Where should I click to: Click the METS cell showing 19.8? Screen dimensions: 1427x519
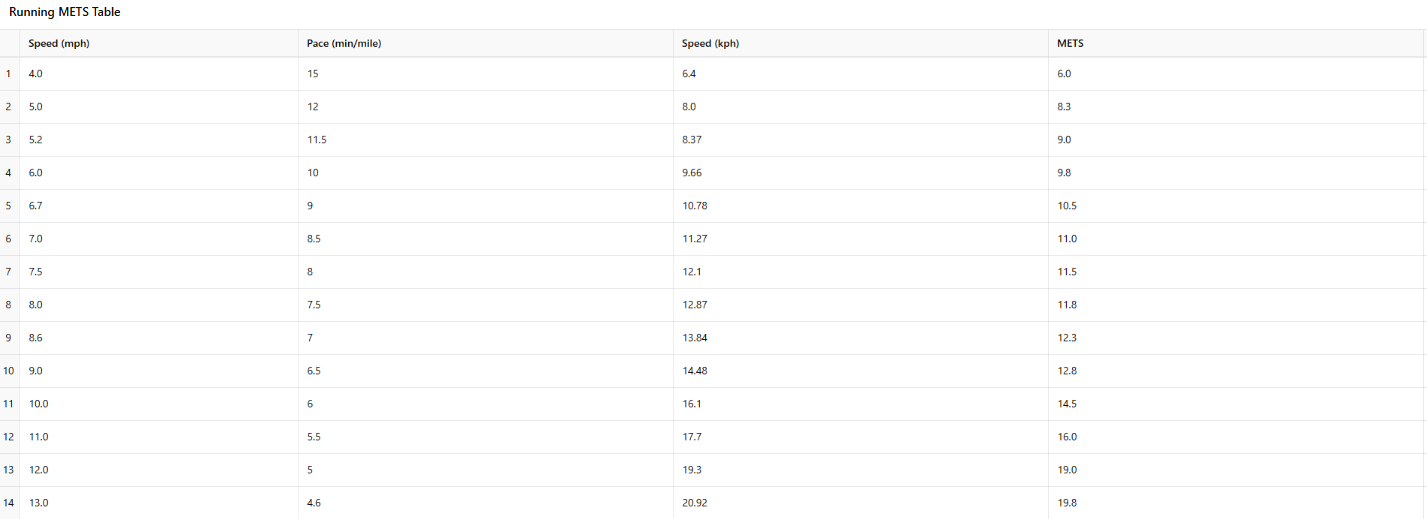tap(1236, 503)
